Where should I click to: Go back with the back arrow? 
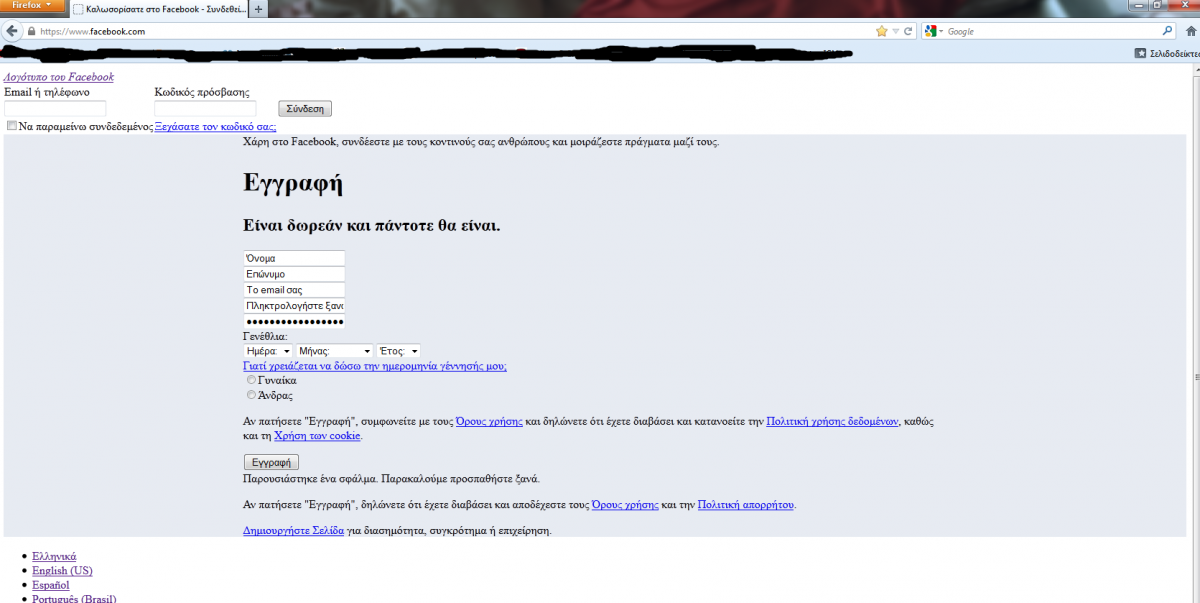[x=12, y=31]
